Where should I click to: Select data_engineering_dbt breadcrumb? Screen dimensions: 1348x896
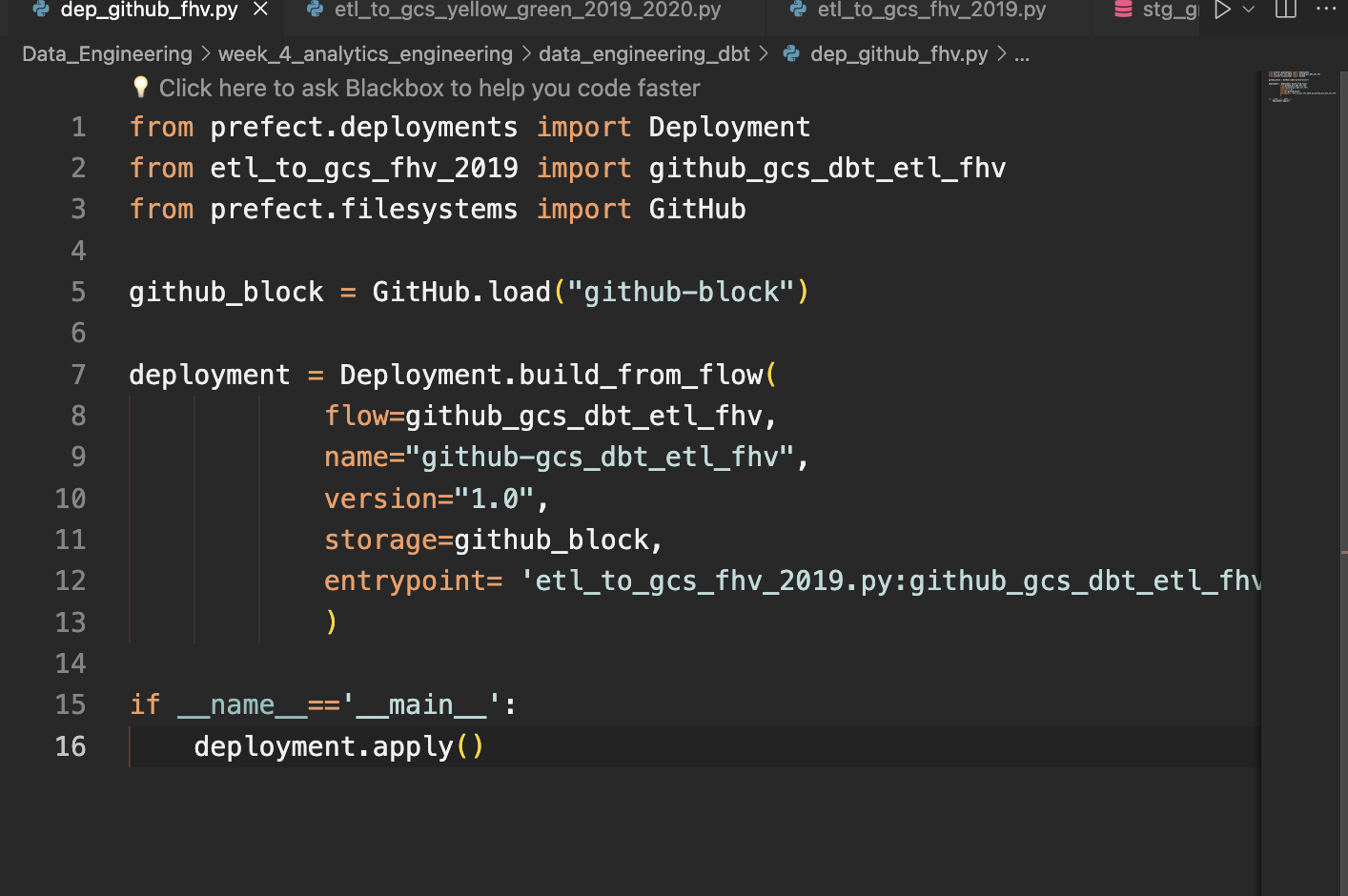(644, 54)
